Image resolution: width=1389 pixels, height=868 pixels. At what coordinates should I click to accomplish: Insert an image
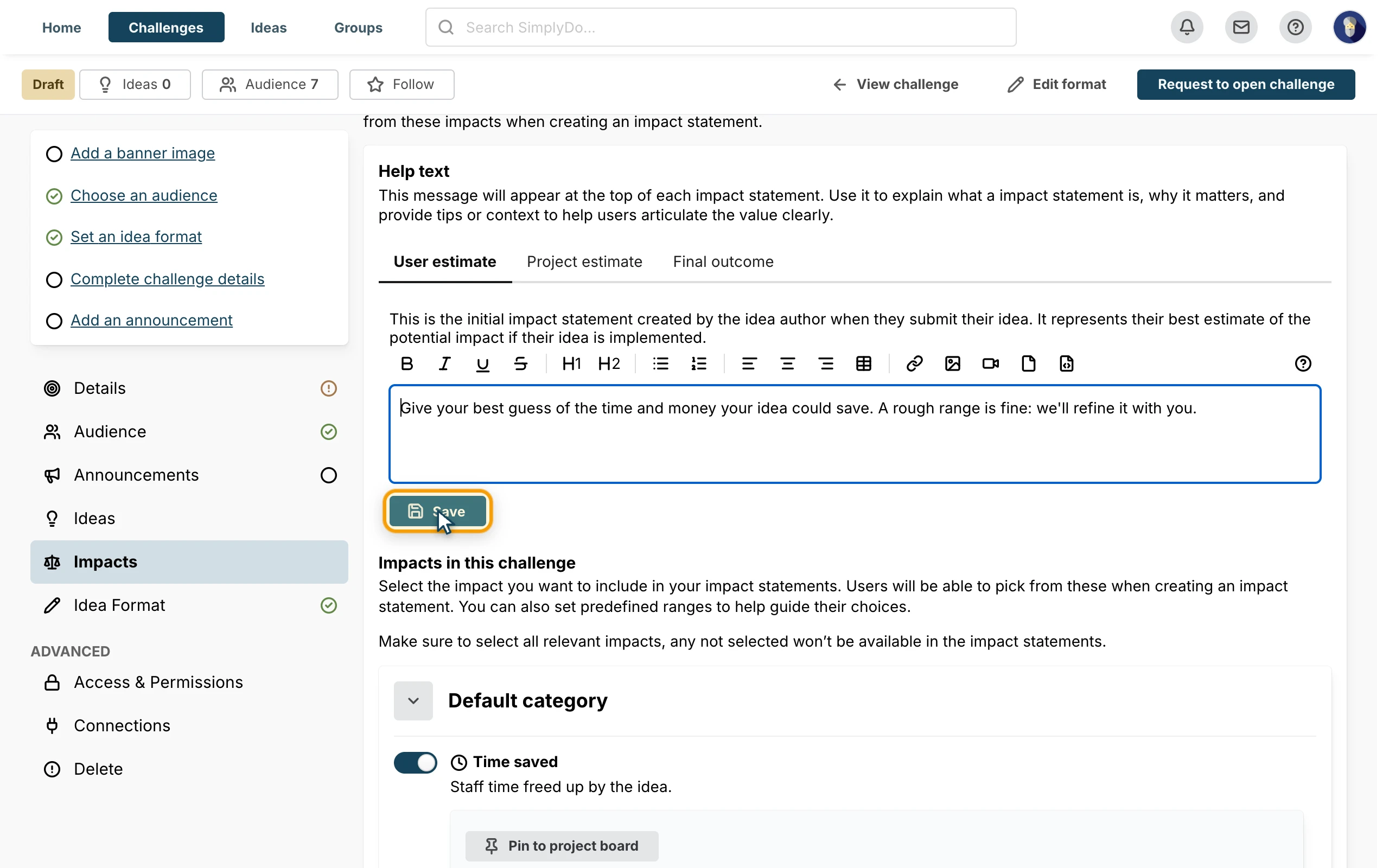[953, 363]
